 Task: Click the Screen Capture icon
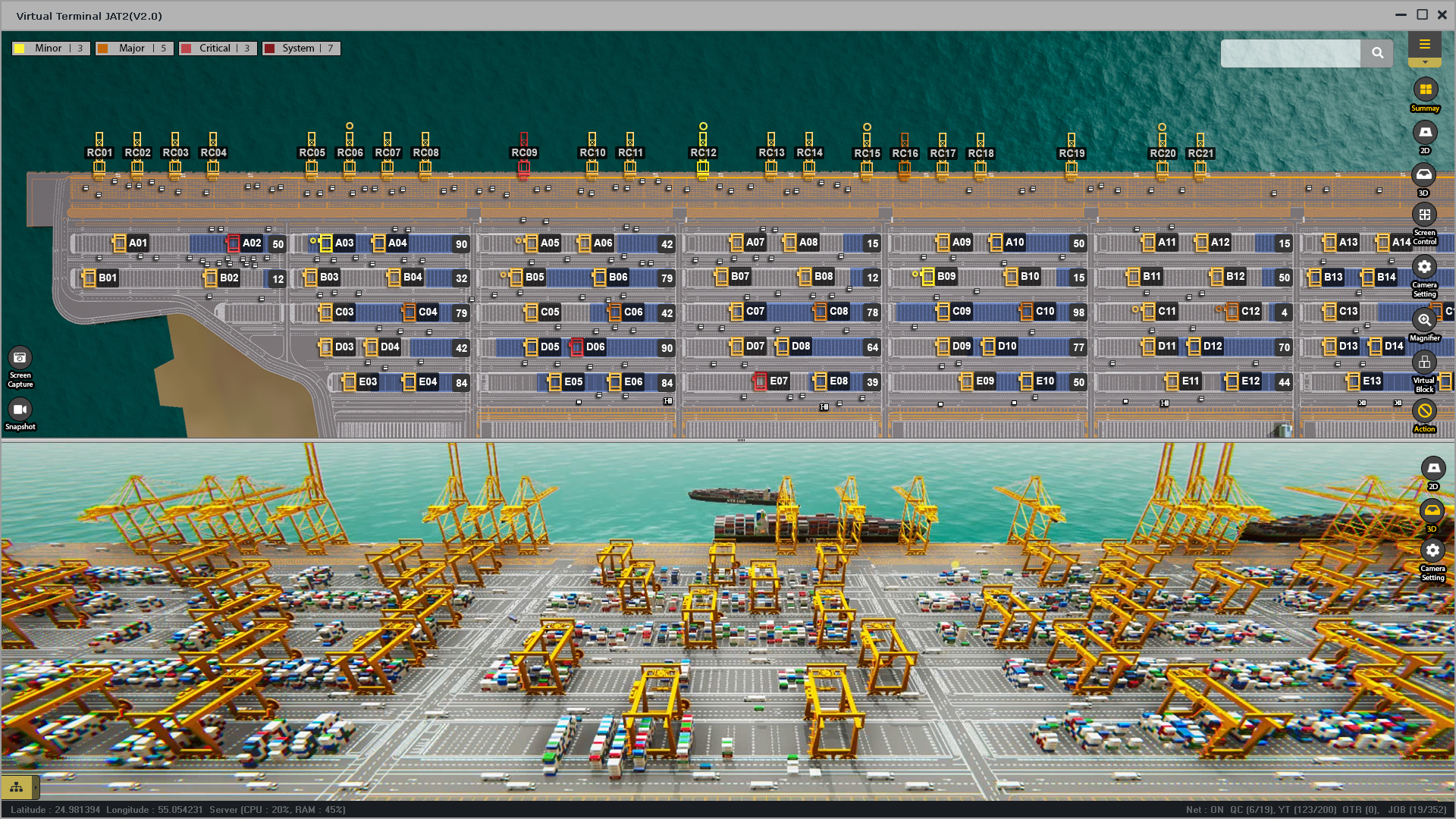pyautogui.click(x=20, y=358)
